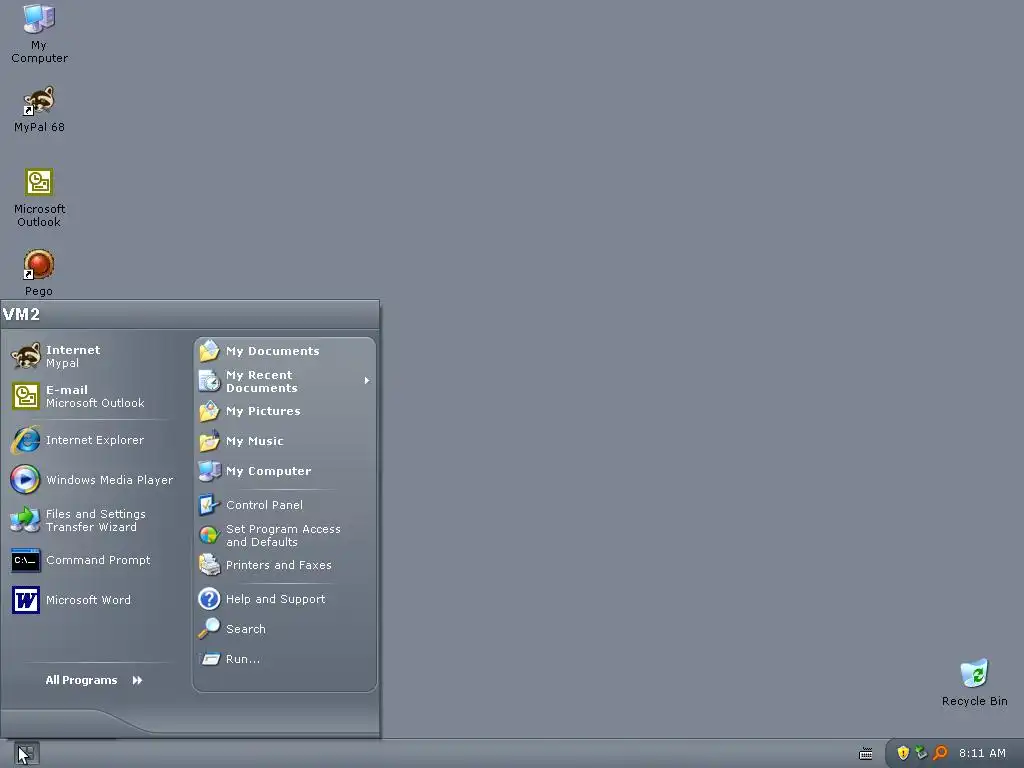Open My Recent Documents entry

click(285, 381)
